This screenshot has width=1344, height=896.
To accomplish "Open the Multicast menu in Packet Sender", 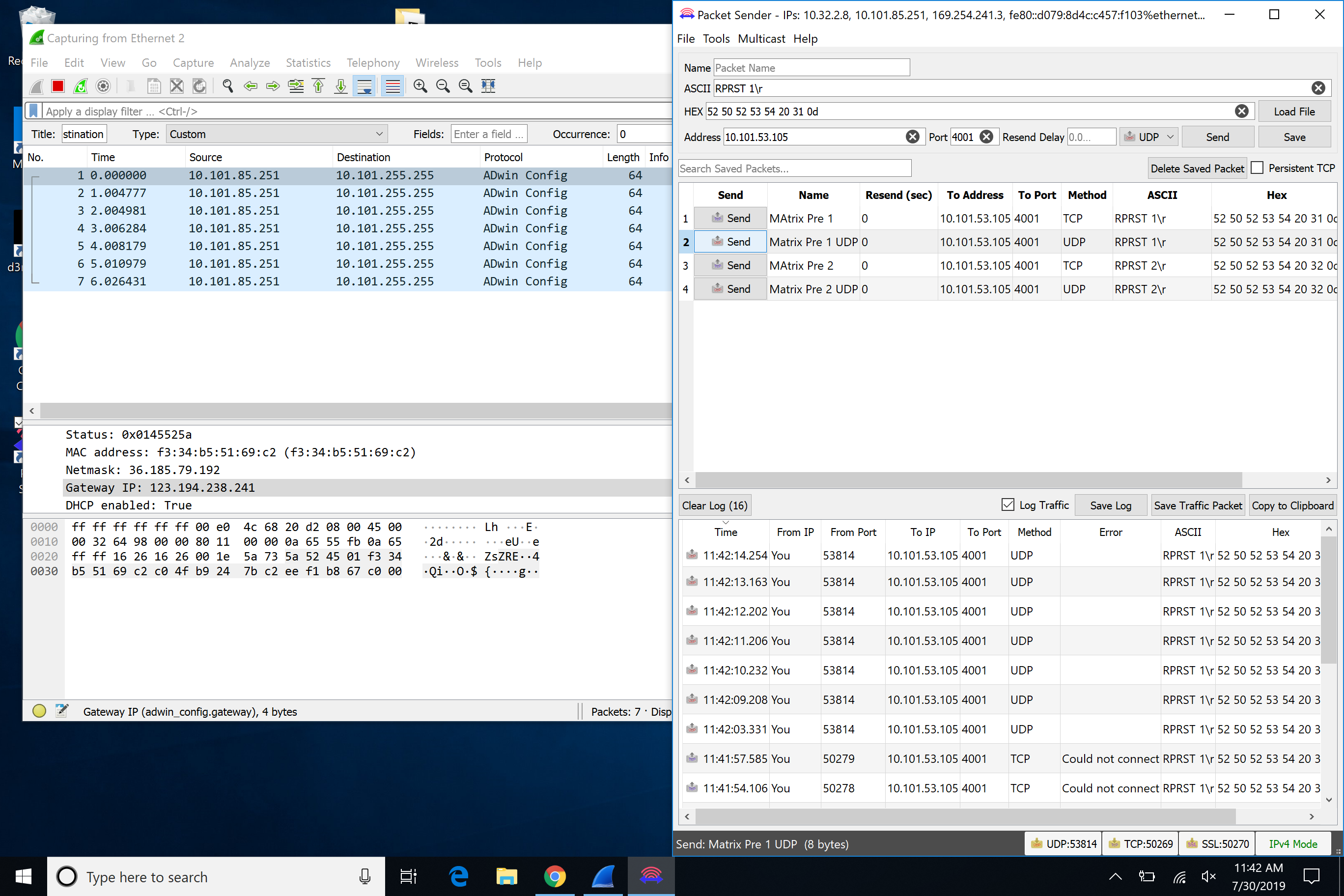I will [x=760, y=38].
